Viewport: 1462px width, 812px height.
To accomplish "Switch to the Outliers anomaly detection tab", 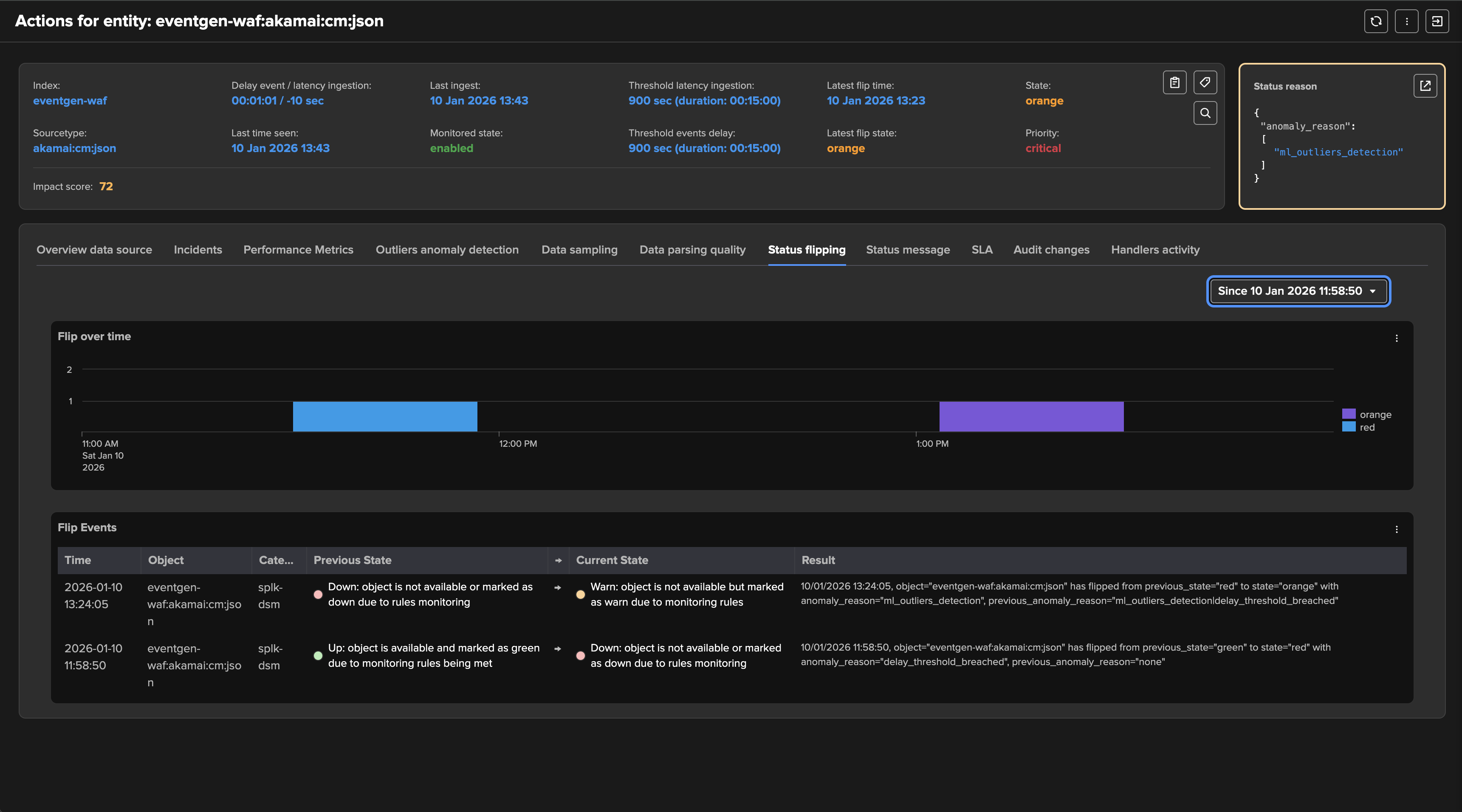I will click(x=447, y=250).
